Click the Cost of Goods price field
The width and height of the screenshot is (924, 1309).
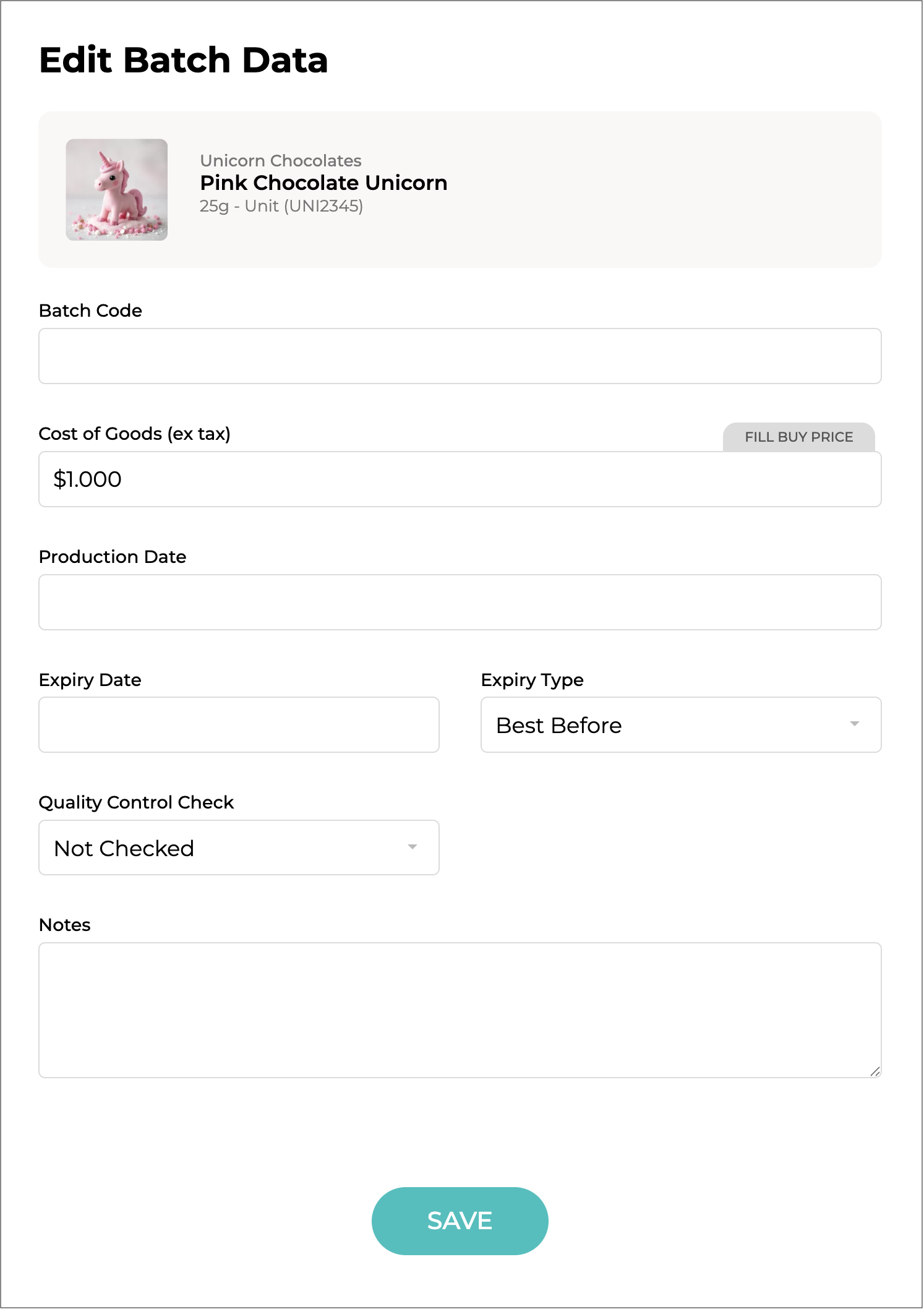(460, 479)
